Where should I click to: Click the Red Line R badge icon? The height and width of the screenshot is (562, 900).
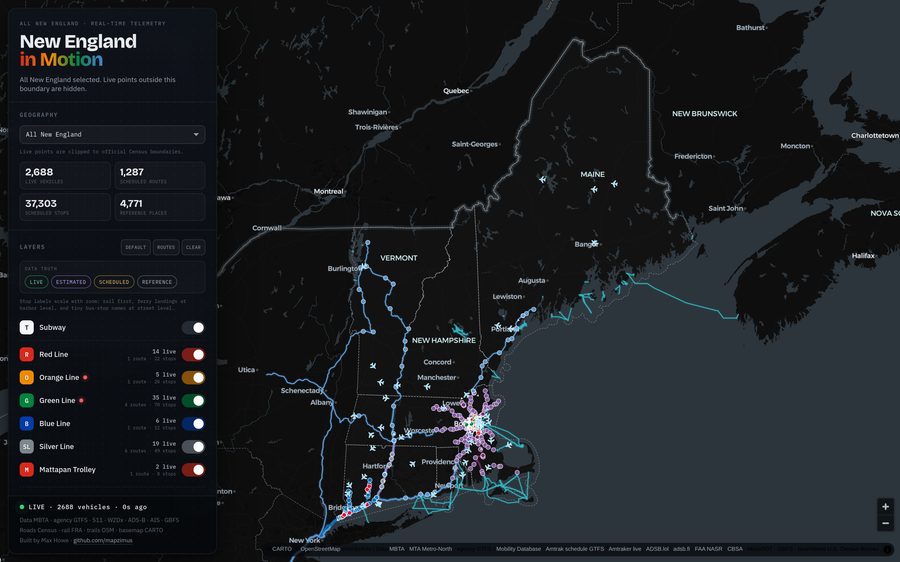(x=26, y=354)
